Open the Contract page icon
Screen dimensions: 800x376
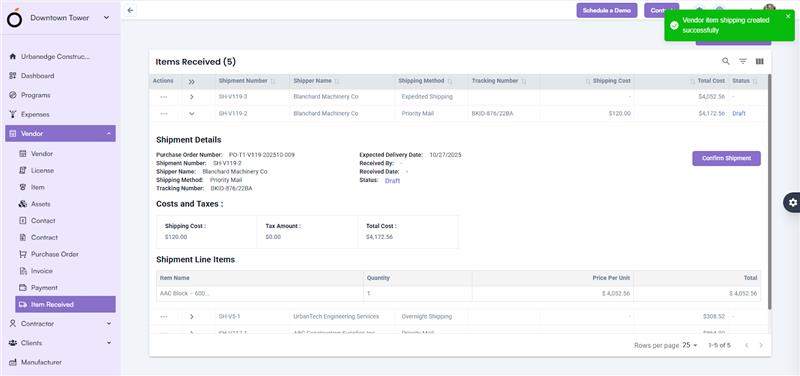pos(22,237)
